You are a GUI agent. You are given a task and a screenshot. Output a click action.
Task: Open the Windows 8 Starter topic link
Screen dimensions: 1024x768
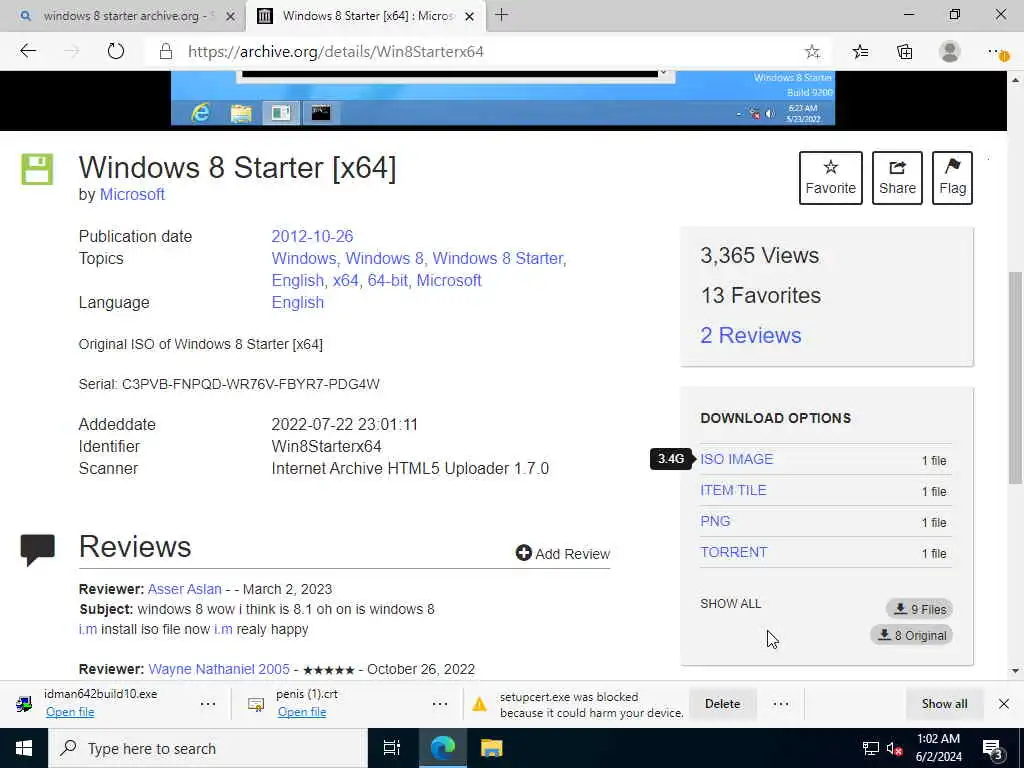click(498, 259)
